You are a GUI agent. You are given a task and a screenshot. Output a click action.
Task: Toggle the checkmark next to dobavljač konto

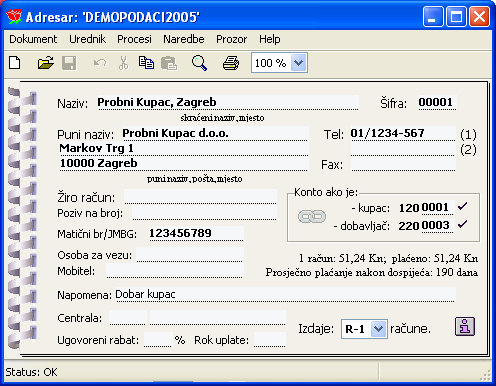click(x=463, y=224)
